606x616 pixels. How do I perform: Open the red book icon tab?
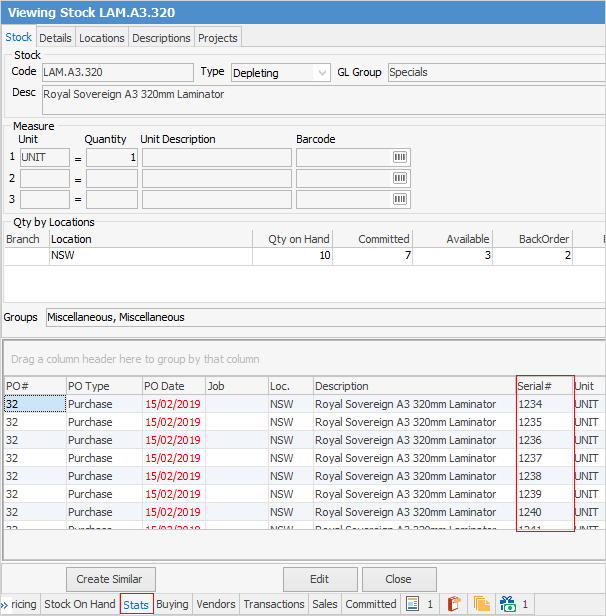[453, 604]
